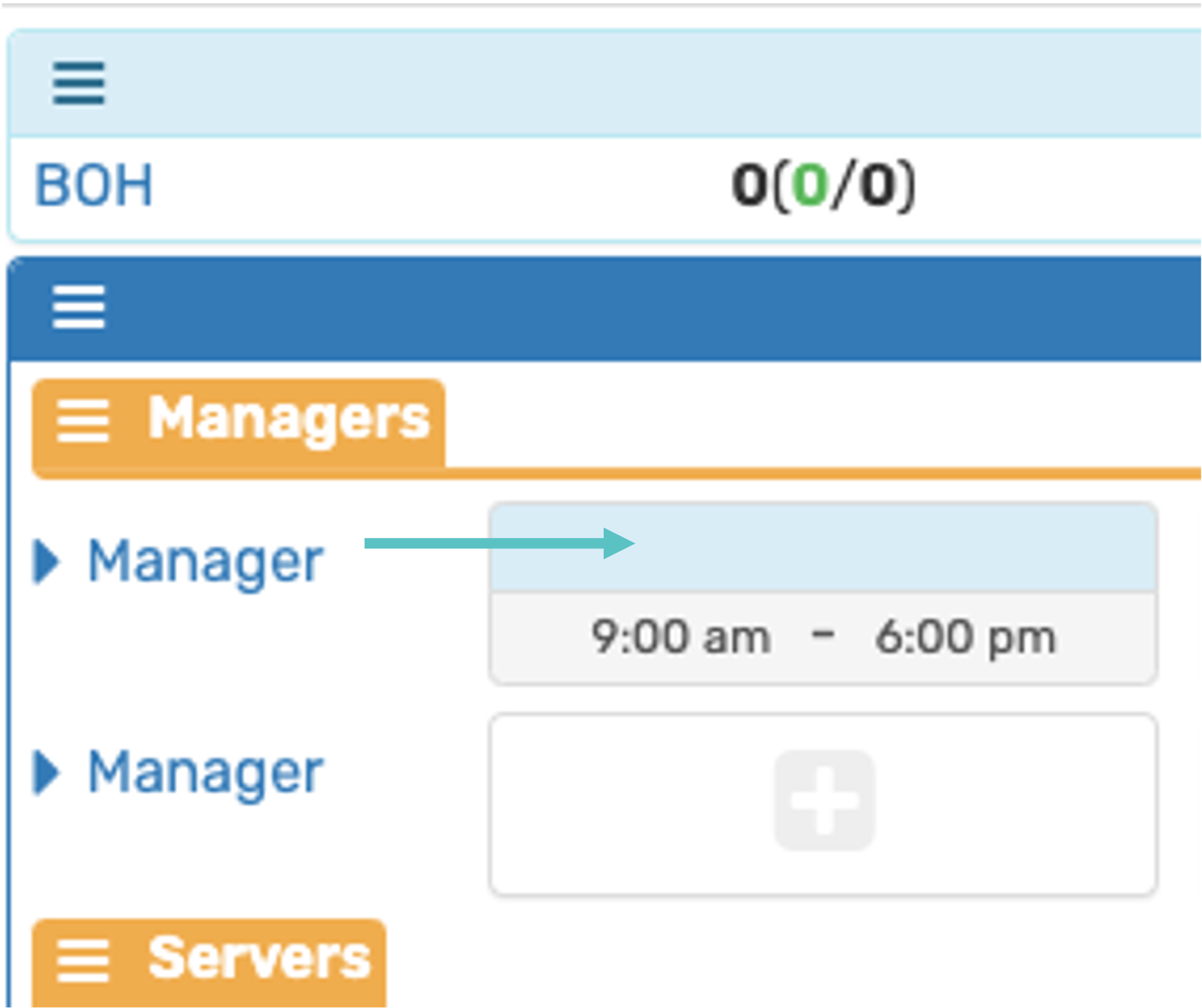The image size is (1202, 1008).
Task: Add a shift with the plus icon
Action: (824, 800)
